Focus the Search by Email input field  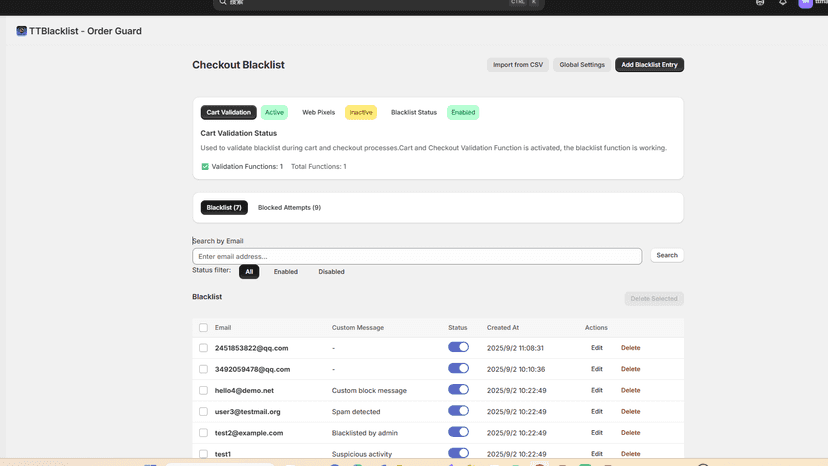tap(417, 256)
